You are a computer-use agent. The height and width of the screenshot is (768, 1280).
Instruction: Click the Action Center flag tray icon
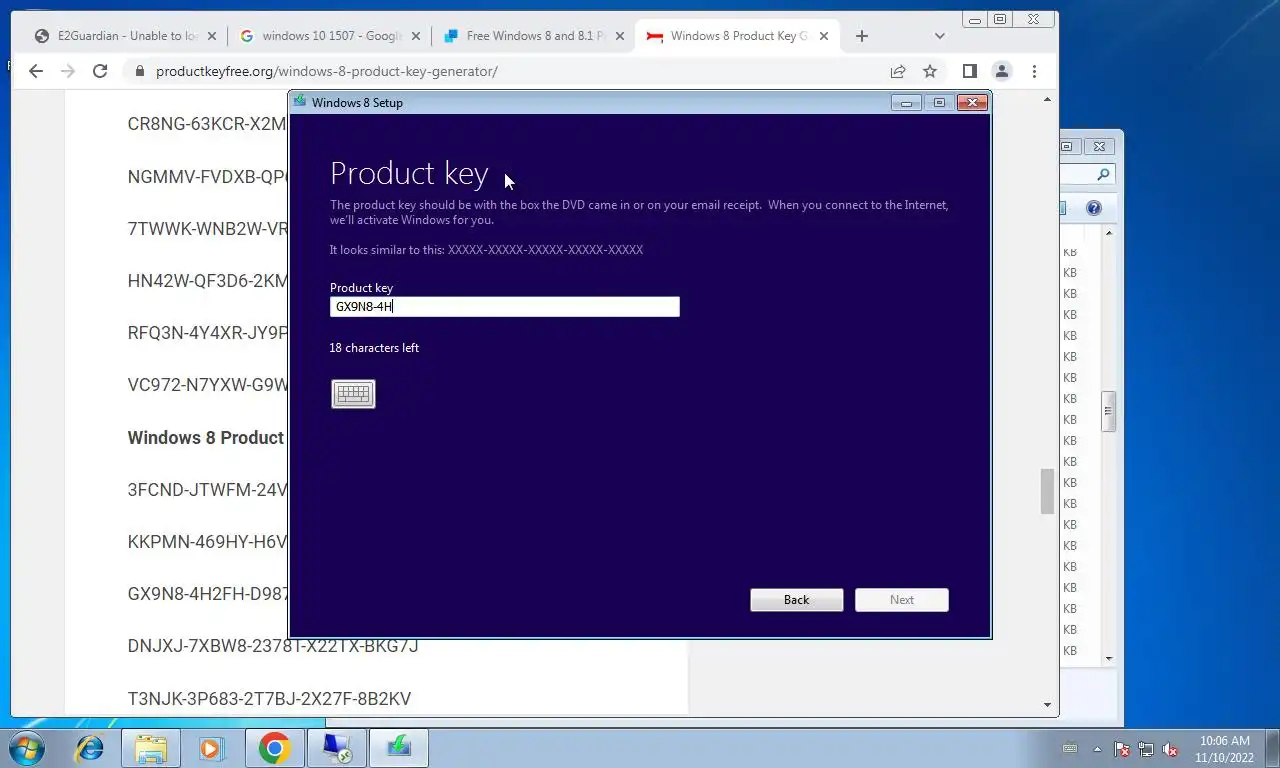(1122, 749)
